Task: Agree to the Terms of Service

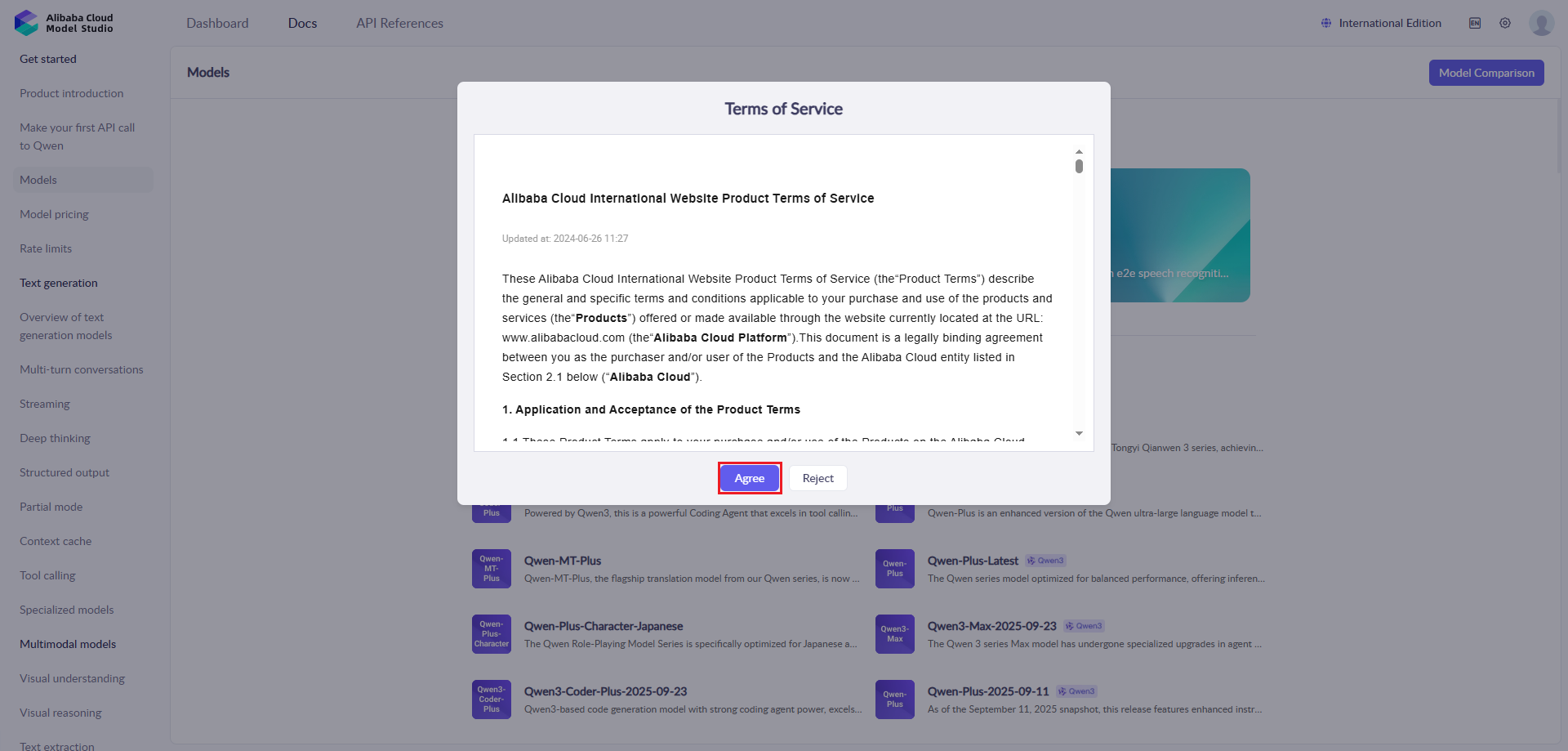Action: coord(750,478)
